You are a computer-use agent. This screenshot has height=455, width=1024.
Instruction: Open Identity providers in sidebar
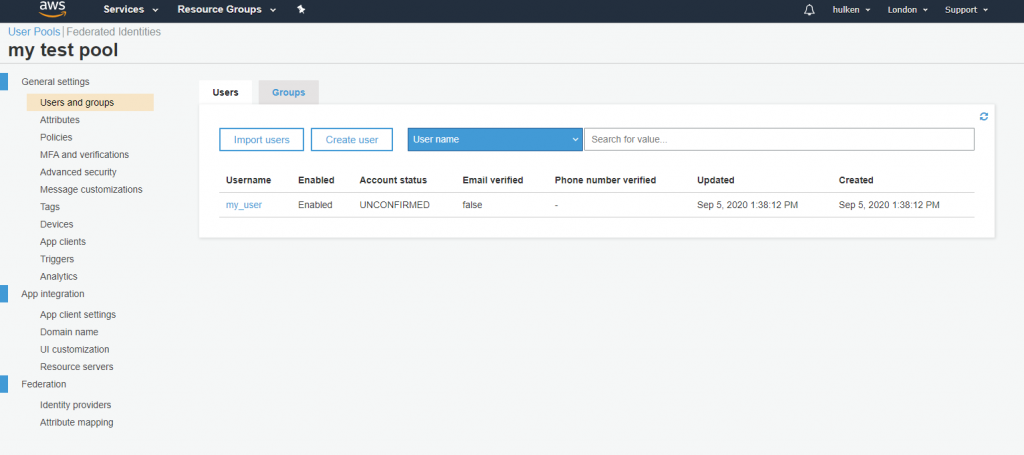pos(76,405)
